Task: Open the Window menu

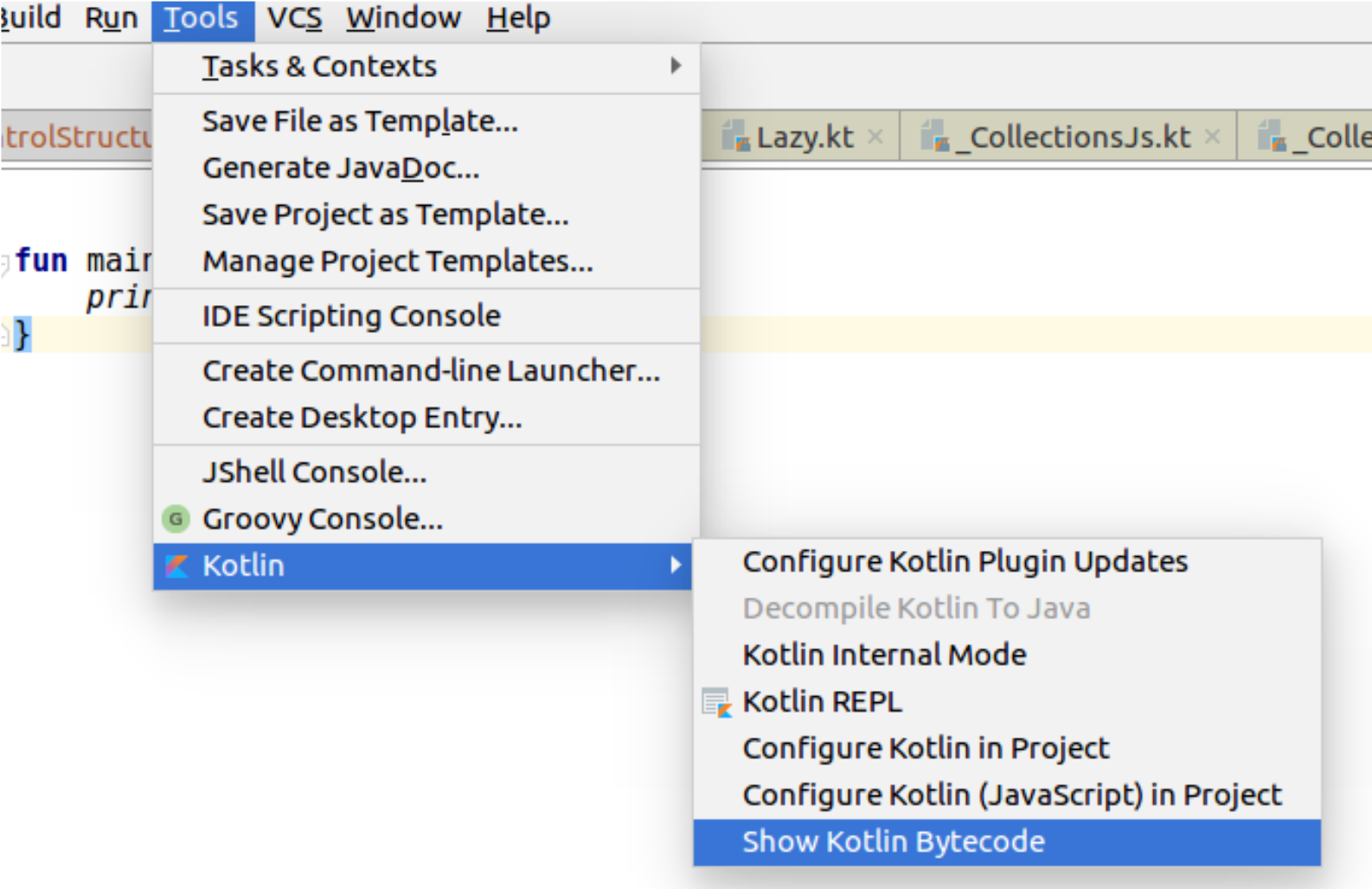Action: click(x=403, y=18)
